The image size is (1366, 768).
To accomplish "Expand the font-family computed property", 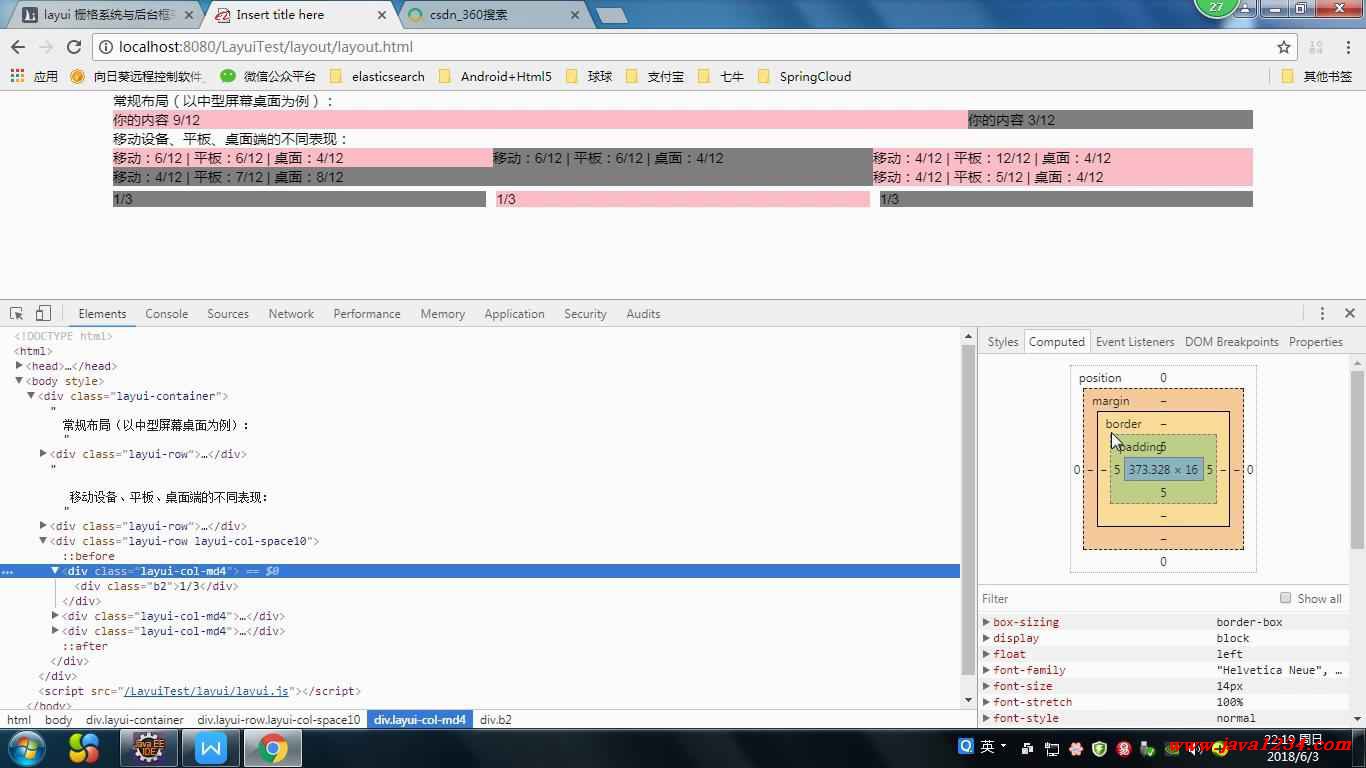I will coord(987,670).
